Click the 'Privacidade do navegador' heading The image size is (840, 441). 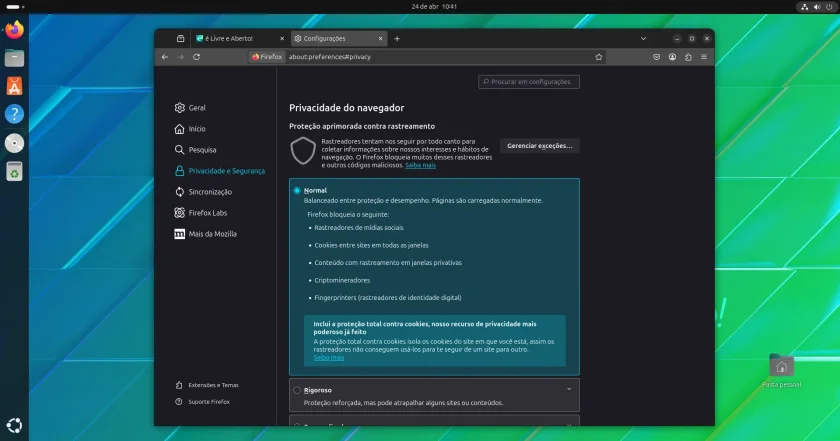(347, 108)
